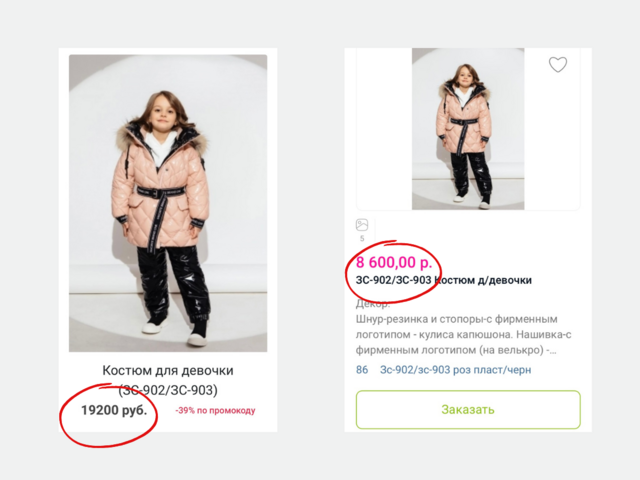
Task: Open the photo gallery icon
Action: tap(362, 225)
